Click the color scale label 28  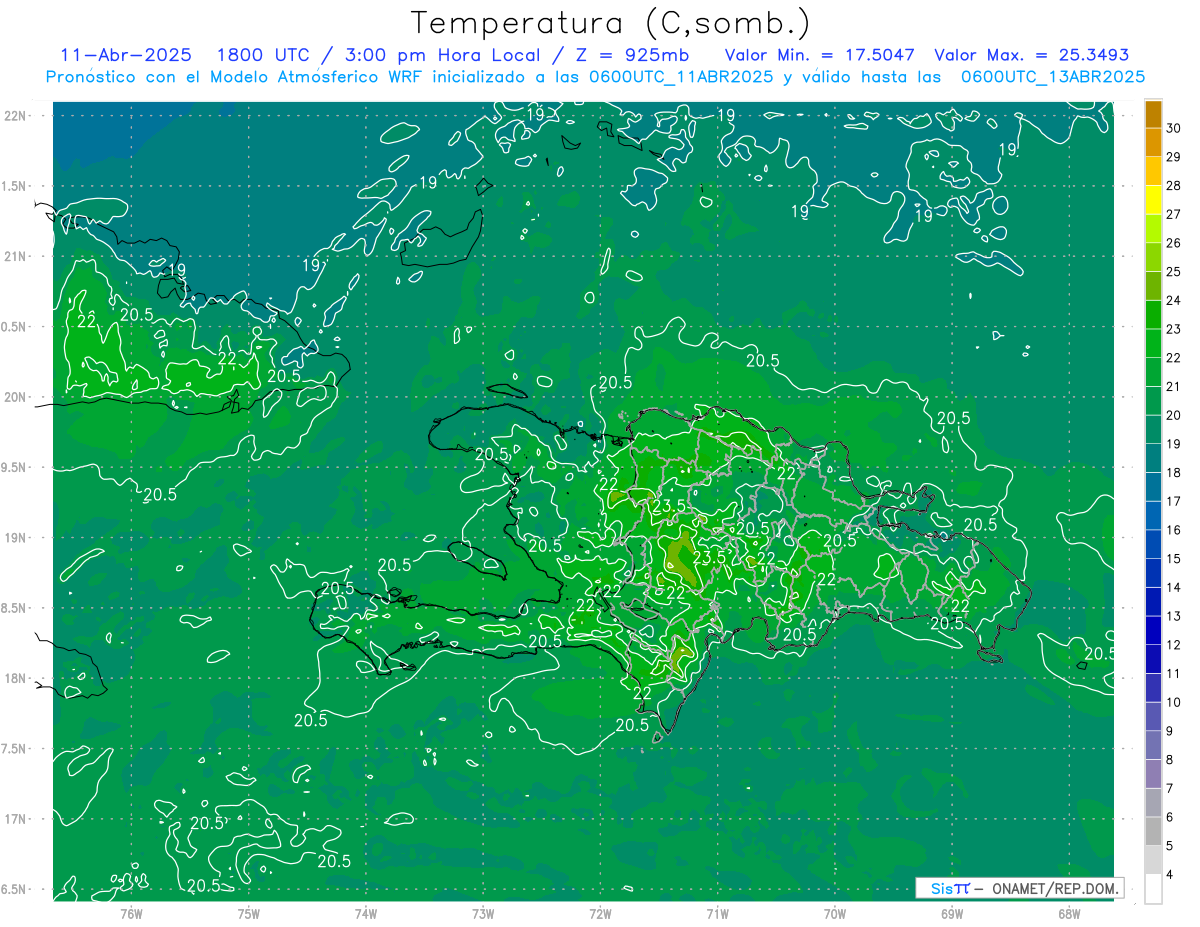[x=1174, y=185]
